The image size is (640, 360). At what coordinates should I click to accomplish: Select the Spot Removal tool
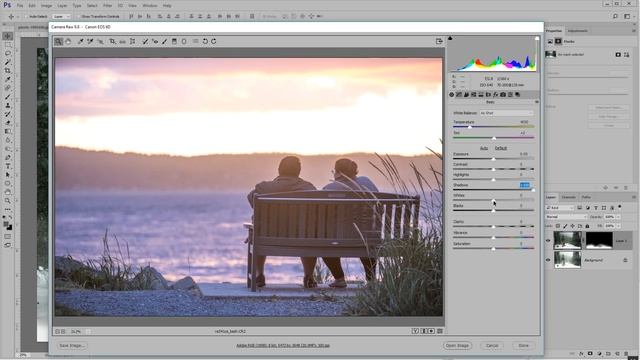pyautogui.click(x=145, y=41)
